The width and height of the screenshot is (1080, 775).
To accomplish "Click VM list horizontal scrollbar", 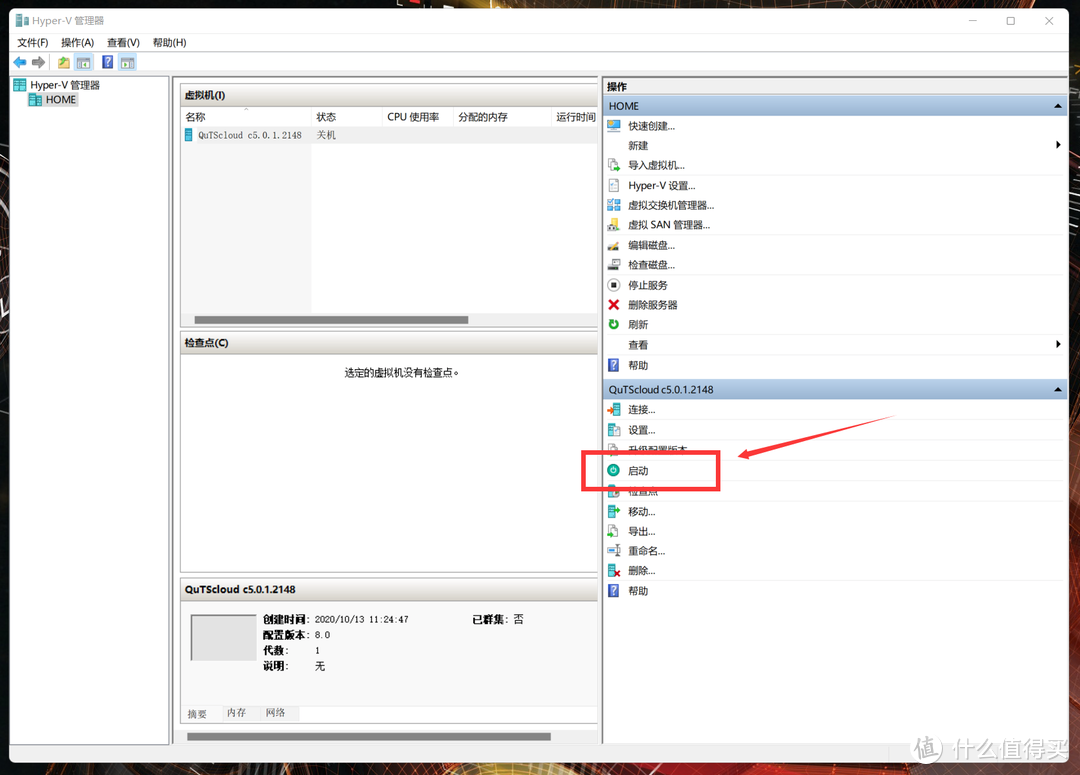I will 331,320.
